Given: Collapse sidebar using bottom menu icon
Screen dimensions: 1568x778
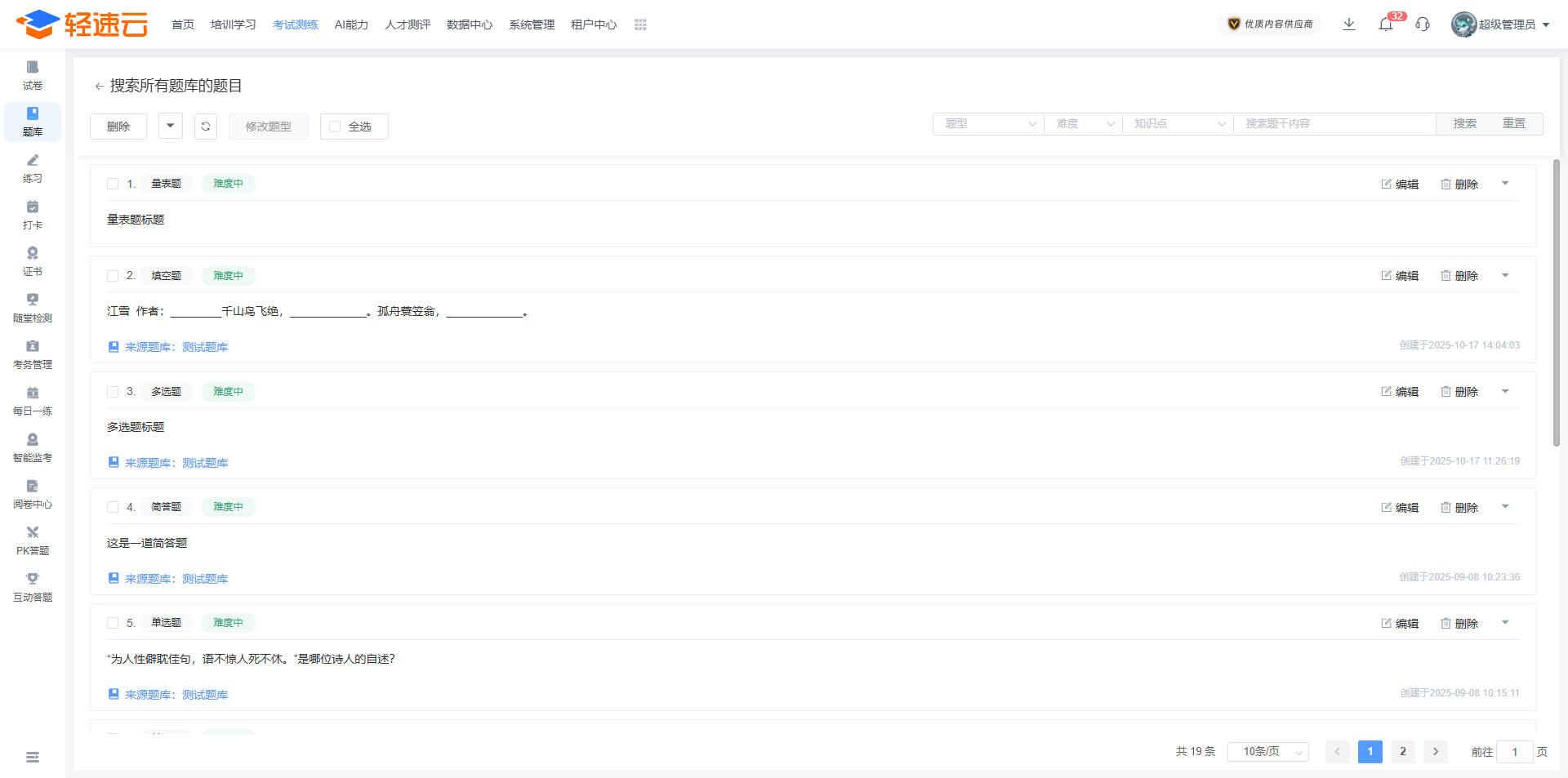Looking at the screenshot, I should pos(33,758).
